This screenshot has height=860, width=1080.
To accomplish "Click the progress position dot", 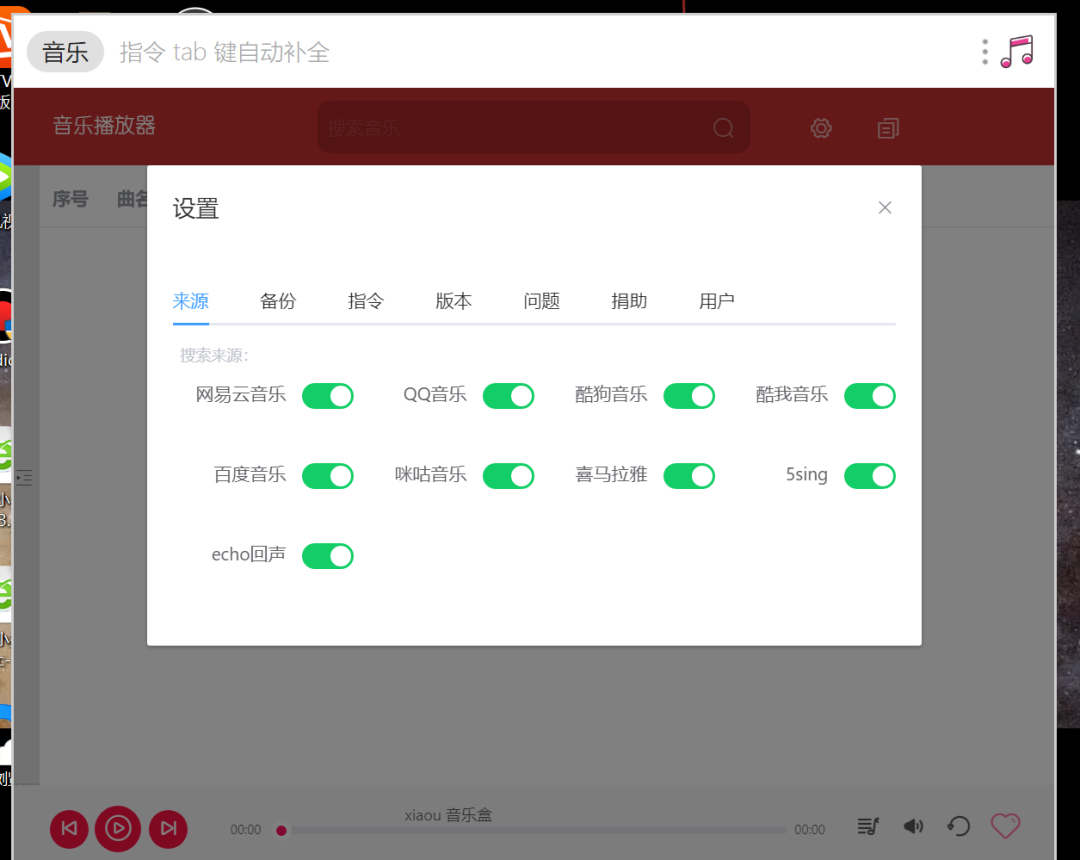I will (x=281, y=830).
